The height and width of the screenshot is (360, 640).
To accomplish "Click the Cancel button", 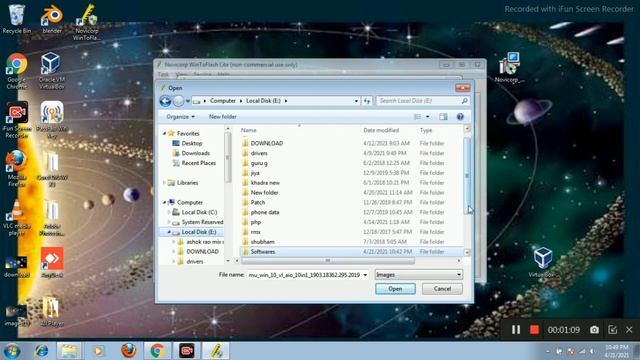I will coord(442,289).
